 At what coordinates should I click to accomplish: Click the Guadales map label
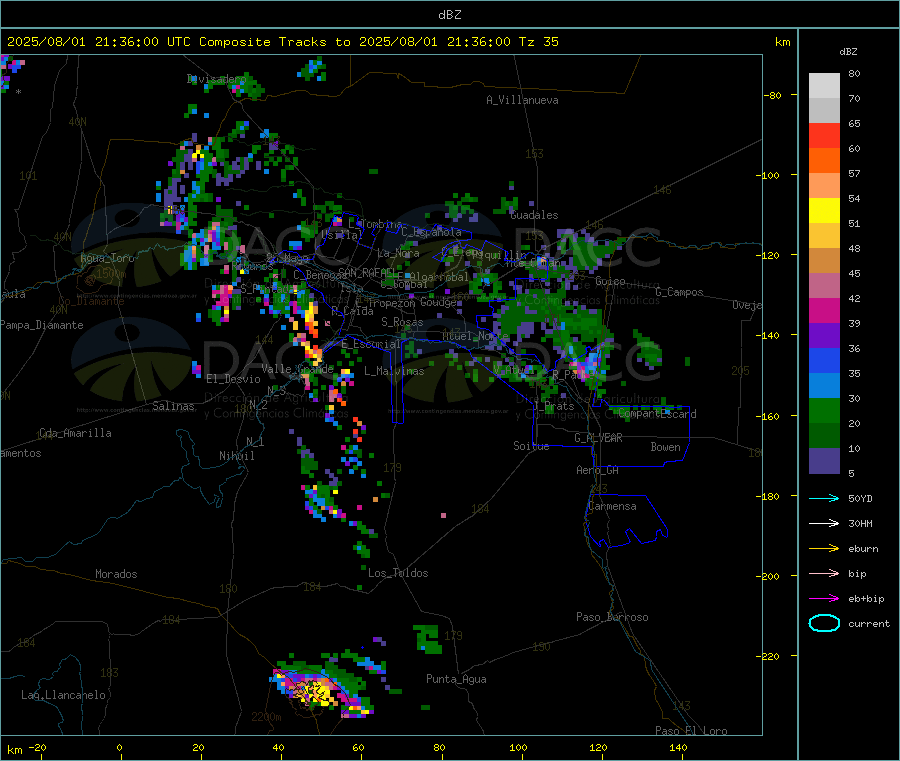[x=534, y=215]
